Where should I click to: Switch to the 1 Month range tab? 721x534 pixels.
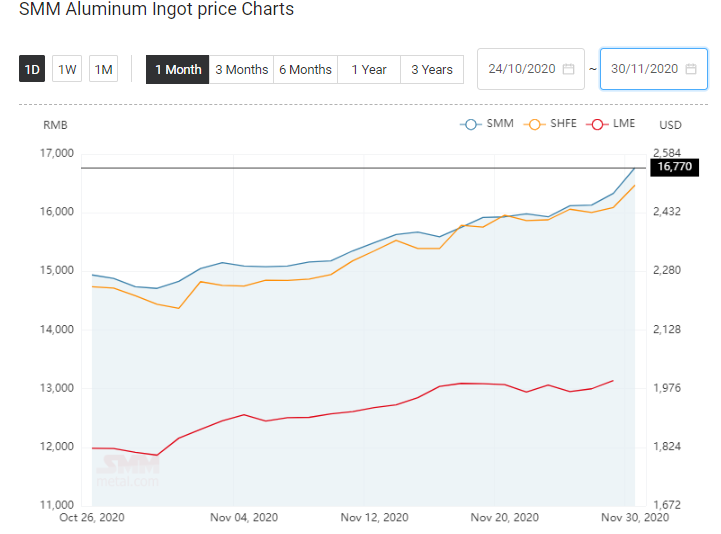(177, 69)
